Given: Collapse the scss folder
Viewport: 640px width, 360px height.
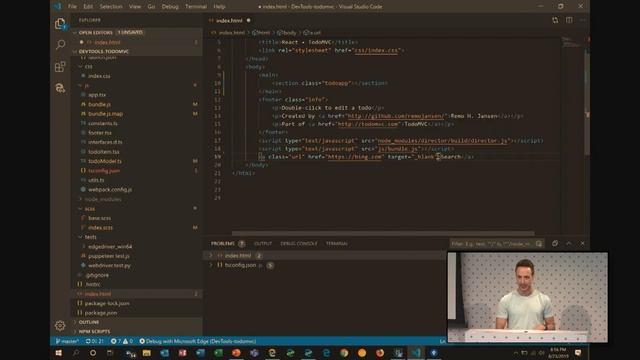Looking at the screenshot, I should (90, 209).
